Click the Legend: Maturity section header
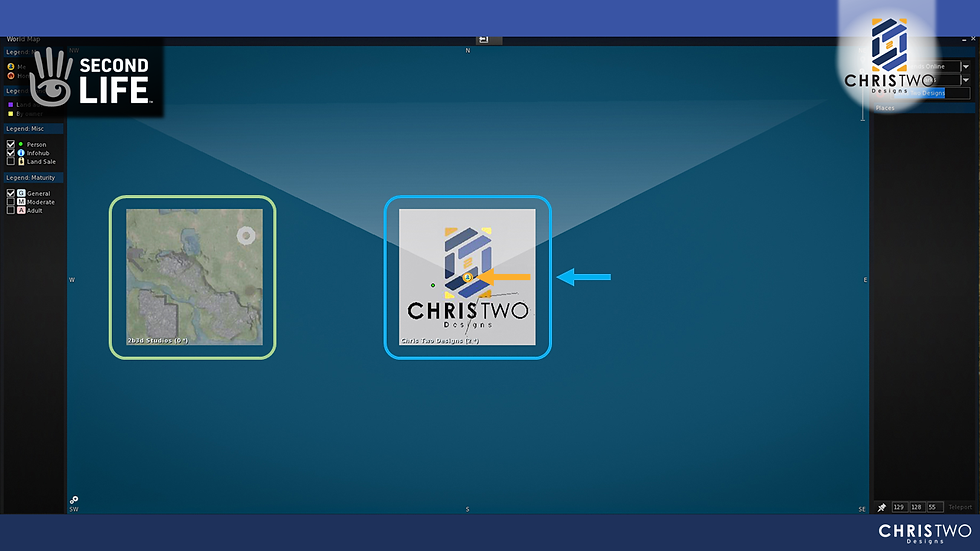Viewport: 980px width, 551px height. 33,177
